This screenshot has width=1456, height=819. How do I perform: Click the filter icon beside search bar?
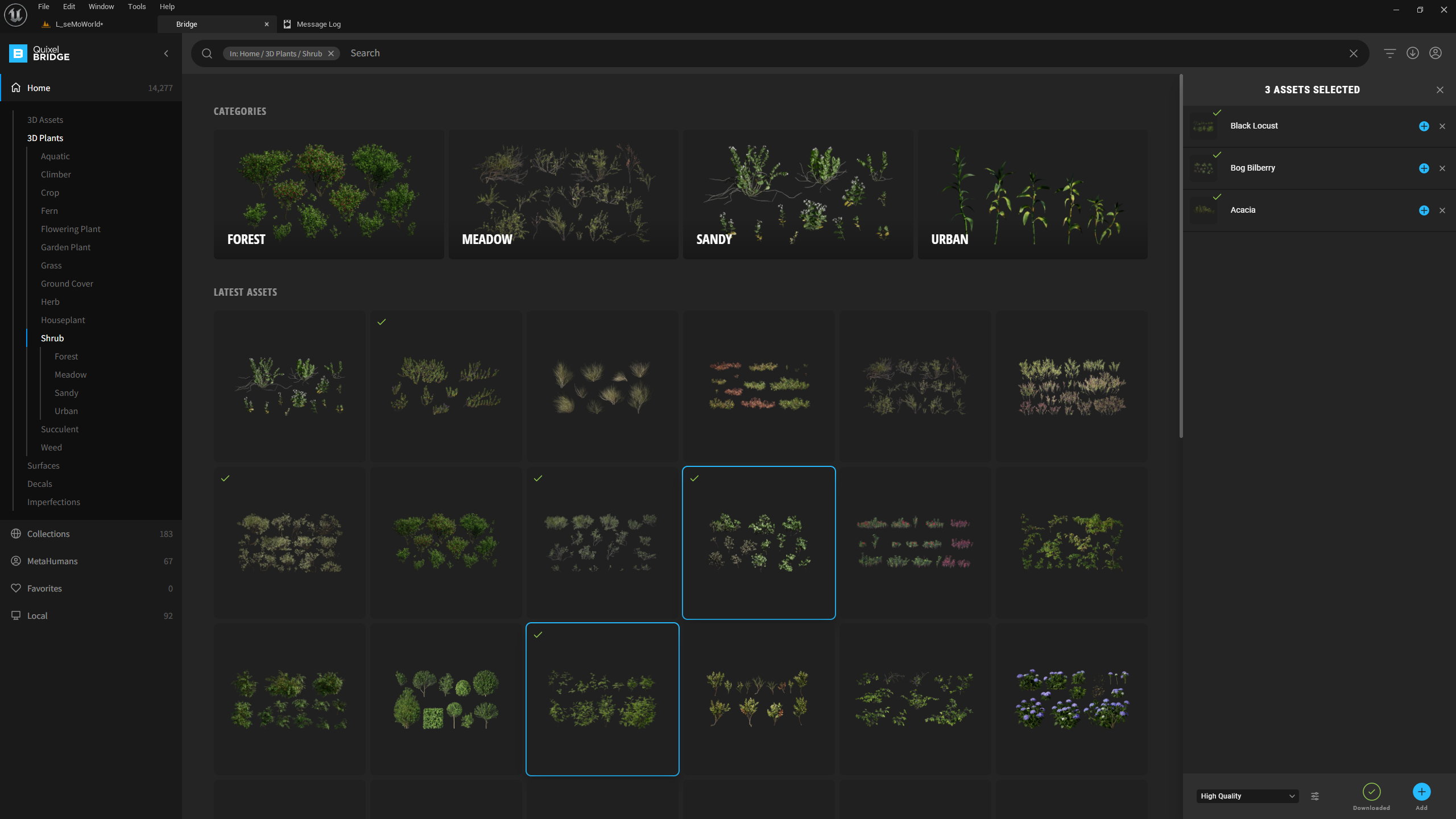point(1389,53)
